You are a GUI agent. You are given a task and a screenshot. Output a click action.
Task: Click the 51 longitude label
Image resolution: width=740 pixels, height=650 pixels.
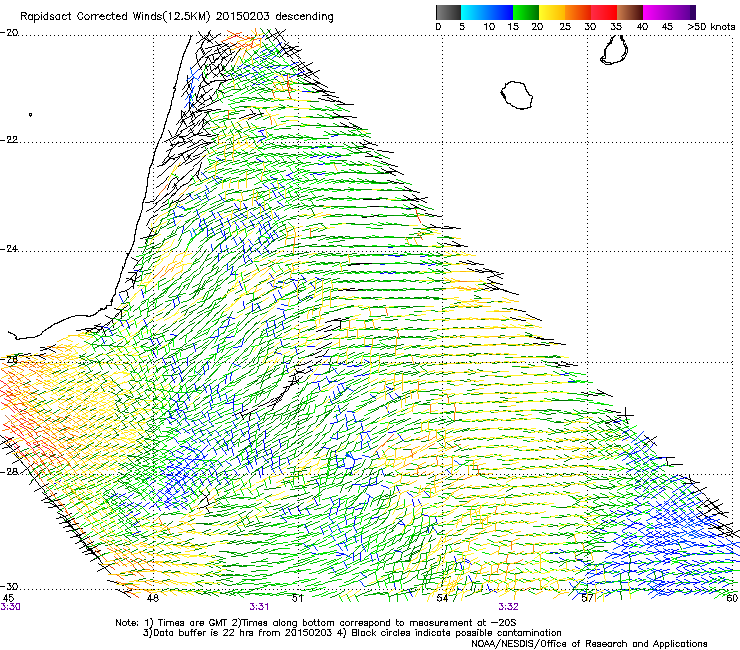coord(297,598)
